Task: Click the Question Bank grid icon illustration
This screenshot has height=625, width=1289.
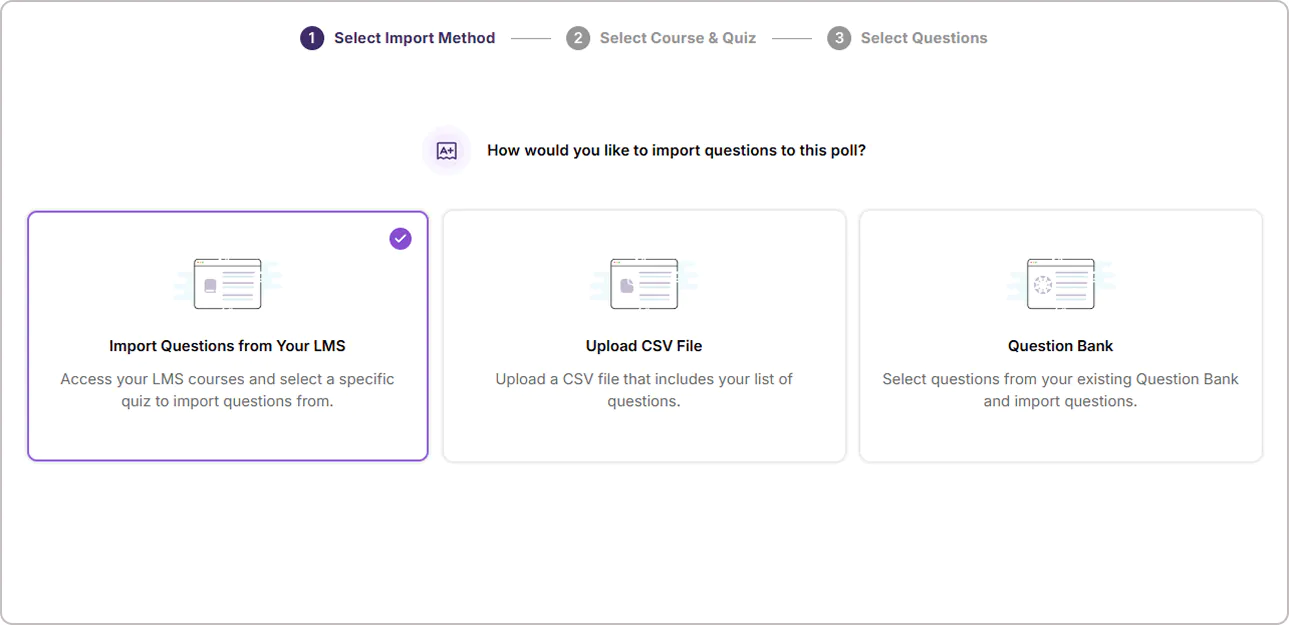Action: click(1060, 283)
